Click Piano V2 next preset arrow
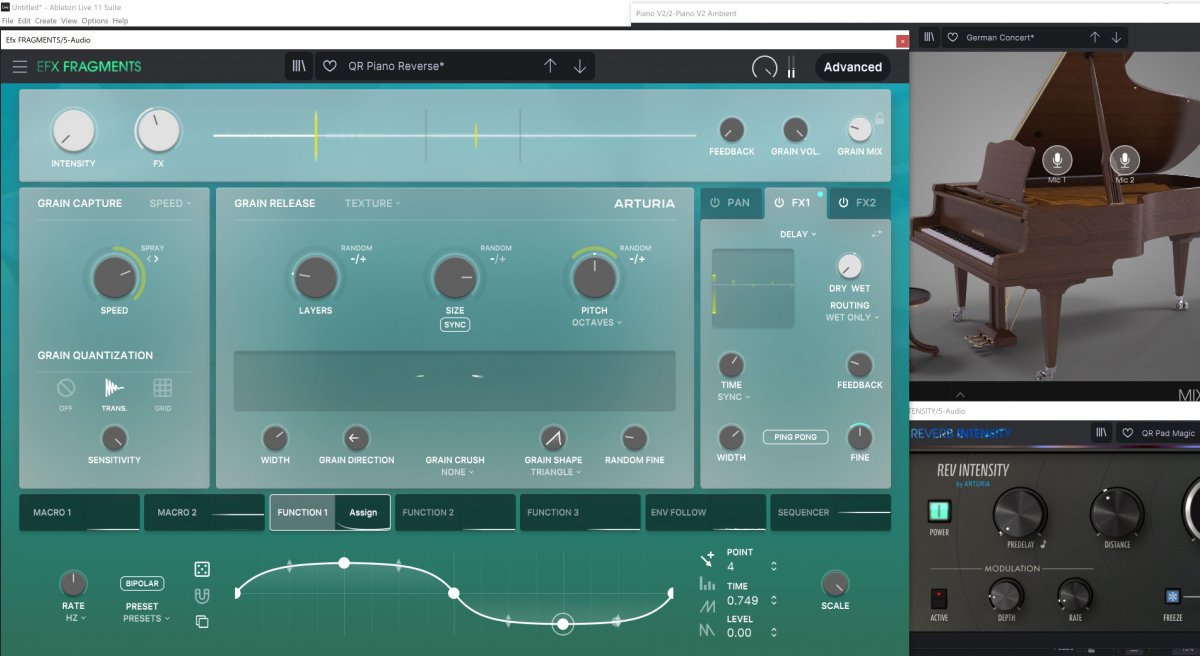 pyautogui.click(x=1117, y=37)
